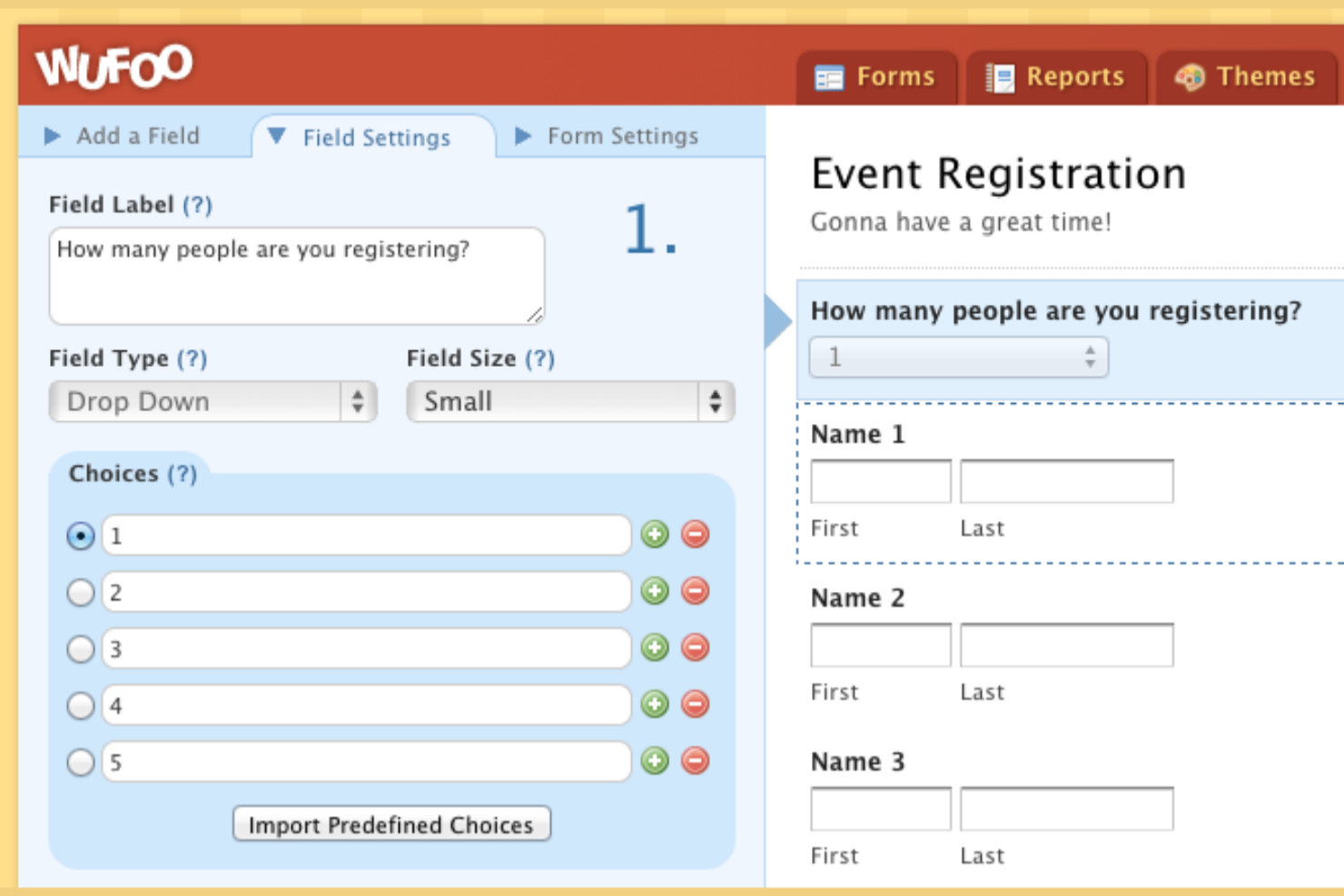This screenshot has width=1344, height=896.
Task: Remove choice "5" using its red minus icon
Action: [693, 761]
